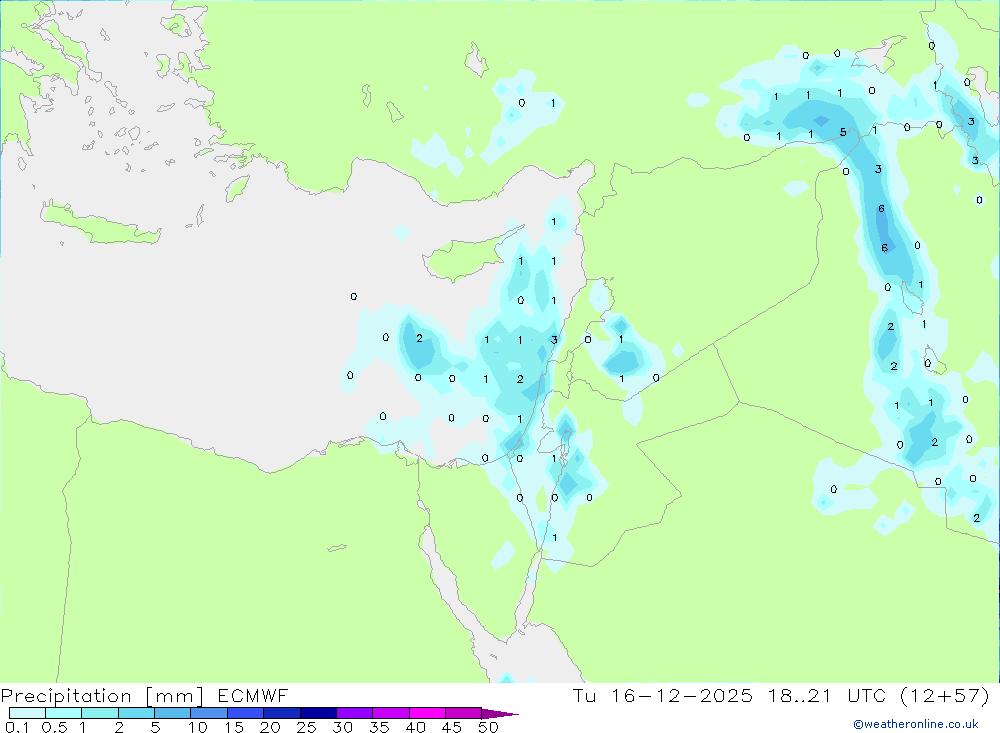Click the legend label '35'
Screen dimensions: 1000x733
tap(379, 727)
